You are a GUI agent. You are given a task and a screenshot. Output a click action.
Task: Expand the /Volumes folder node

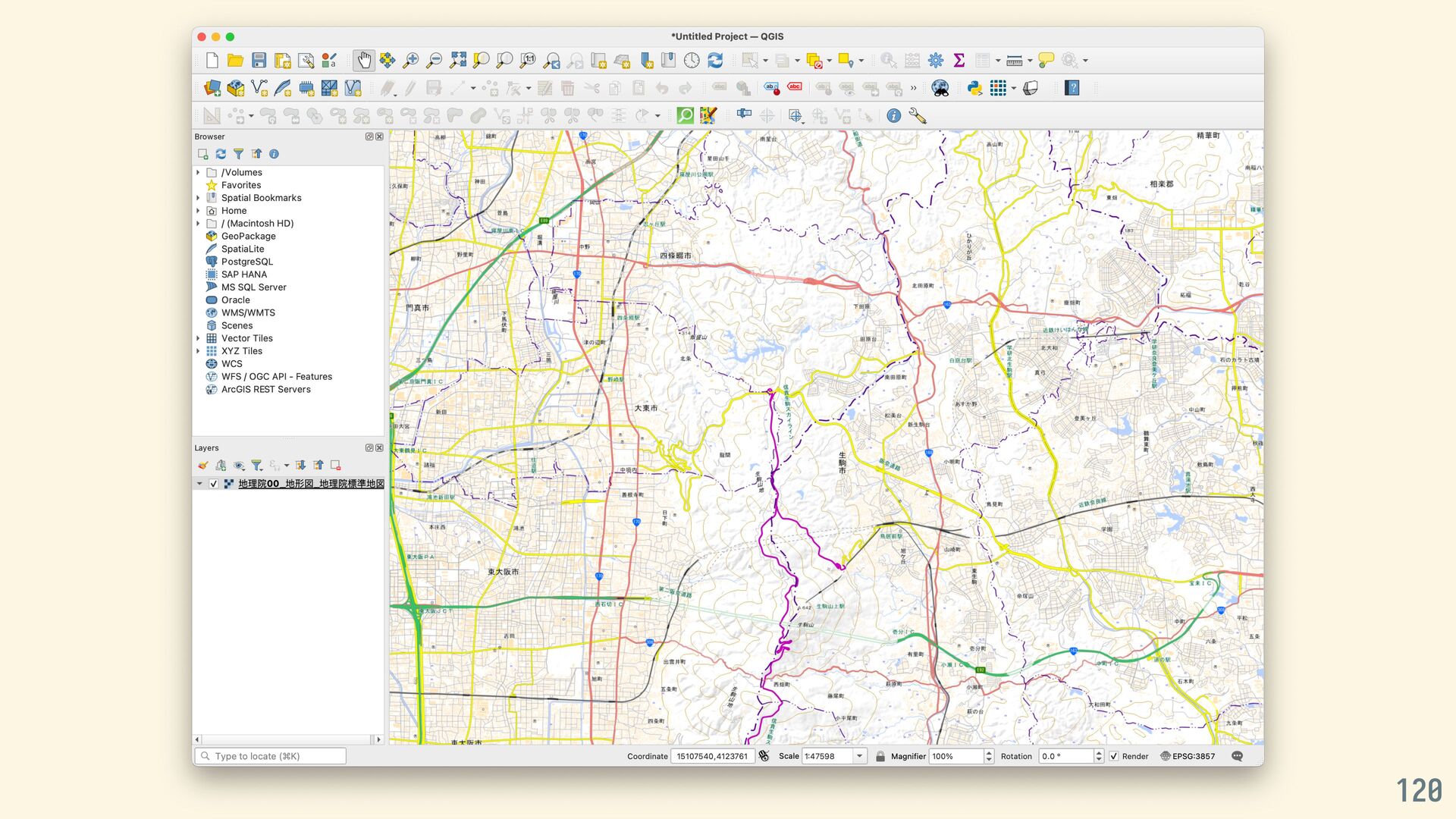199,173
